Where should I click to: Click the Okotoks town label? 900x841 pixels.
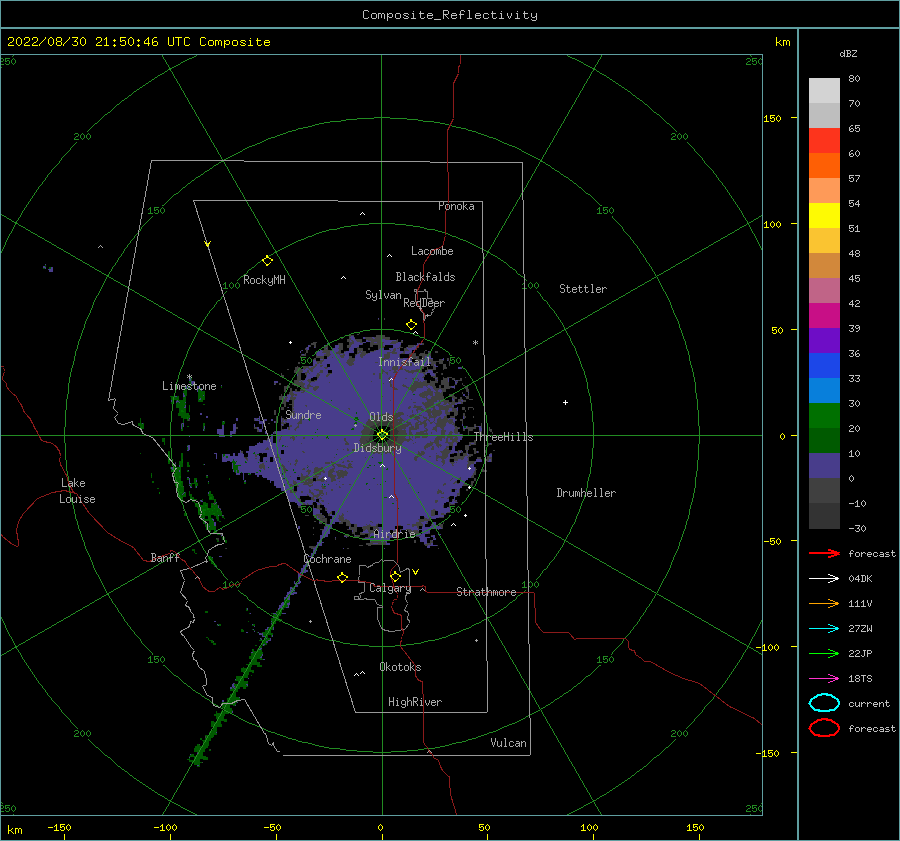400,666
